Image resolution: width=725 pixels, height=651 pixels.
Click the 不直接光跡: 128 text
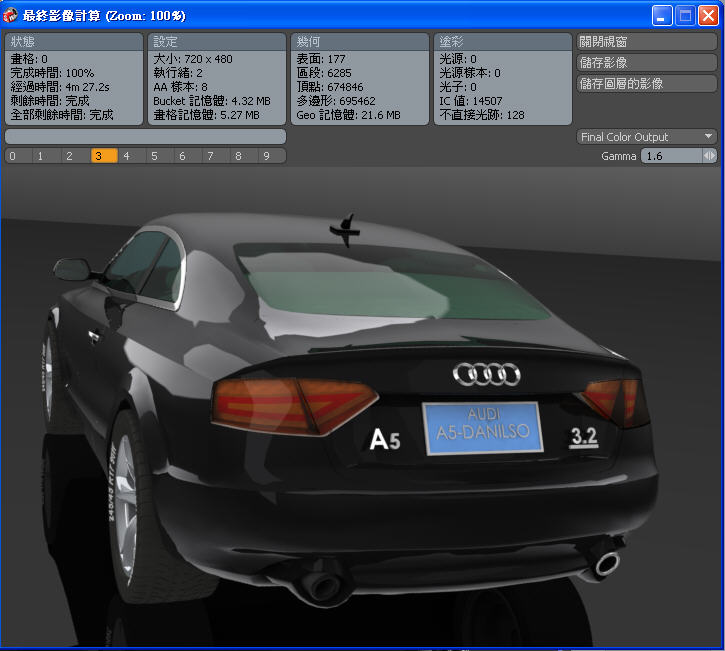coord(482,115)
